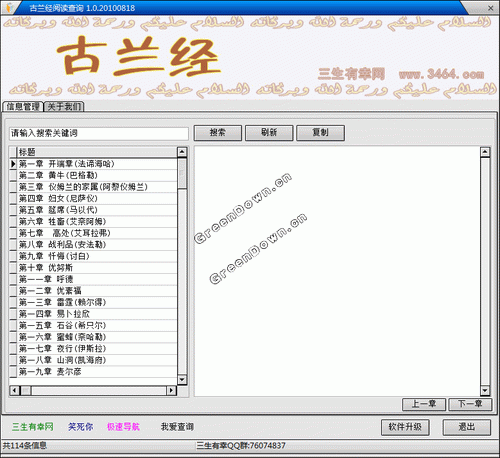Click the 刷新 button
Viewport: 500px width, 458px height.
click(269, 133)
